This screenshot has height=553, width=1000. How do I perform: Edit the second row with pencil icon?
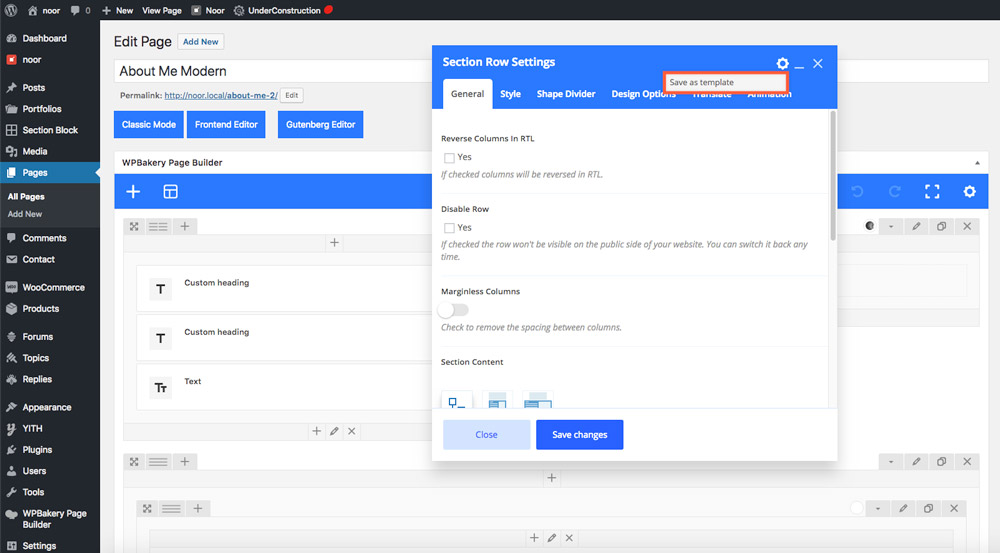[916, 461]
